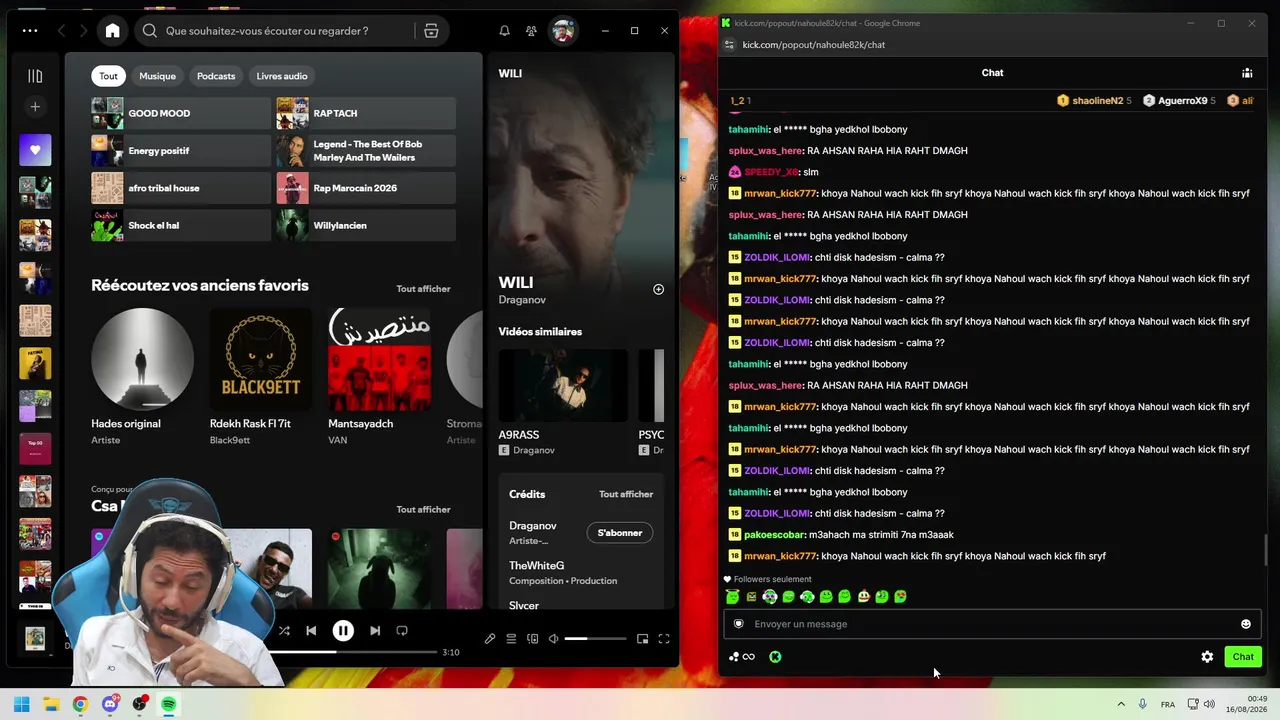Send message with the green Chat button

tap(1243, 657)
